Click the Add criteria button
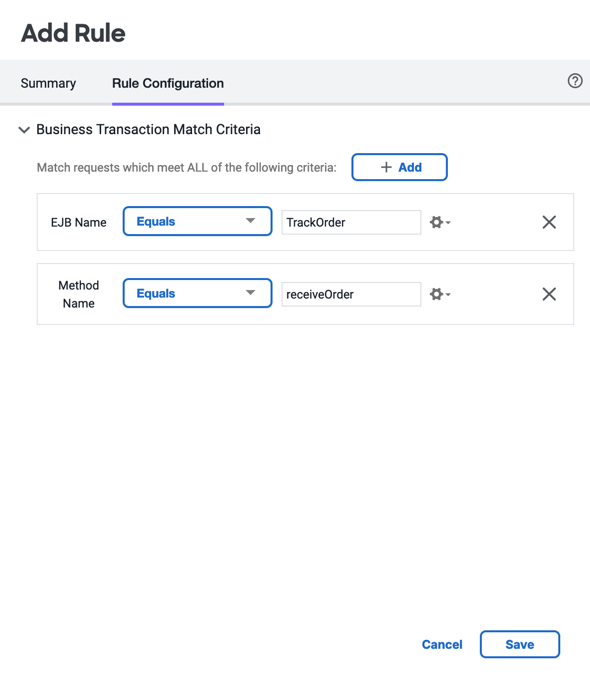590x689 pixels. point(399,167)
